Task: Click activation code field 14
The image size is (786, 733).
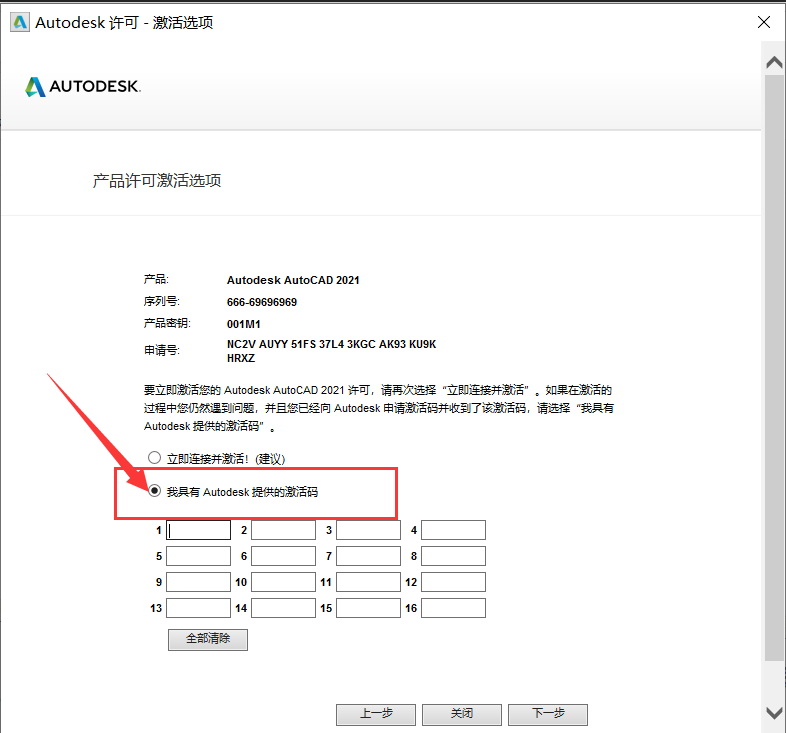Action: [x=283, y=608]
